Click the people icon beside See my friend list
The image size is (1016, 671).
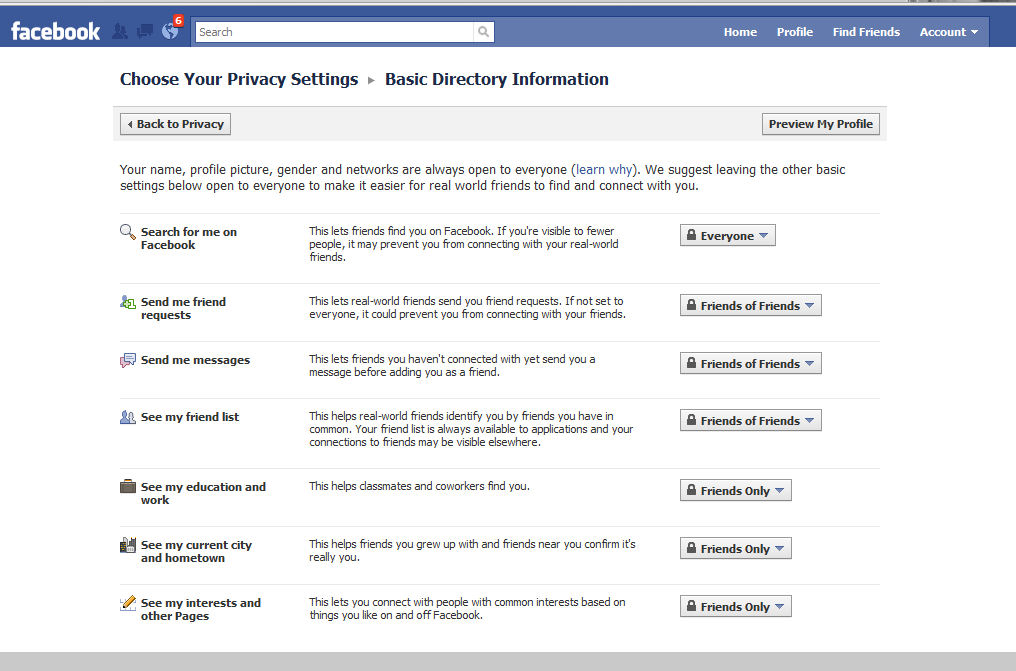pos(128,417)
